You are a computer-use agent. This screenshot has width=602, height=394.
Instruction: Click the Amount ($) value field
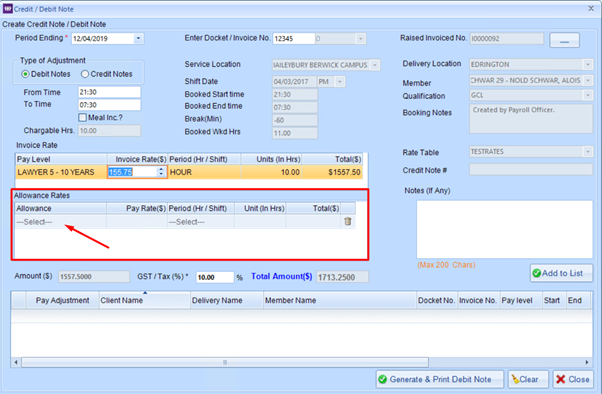coord(94,276)
